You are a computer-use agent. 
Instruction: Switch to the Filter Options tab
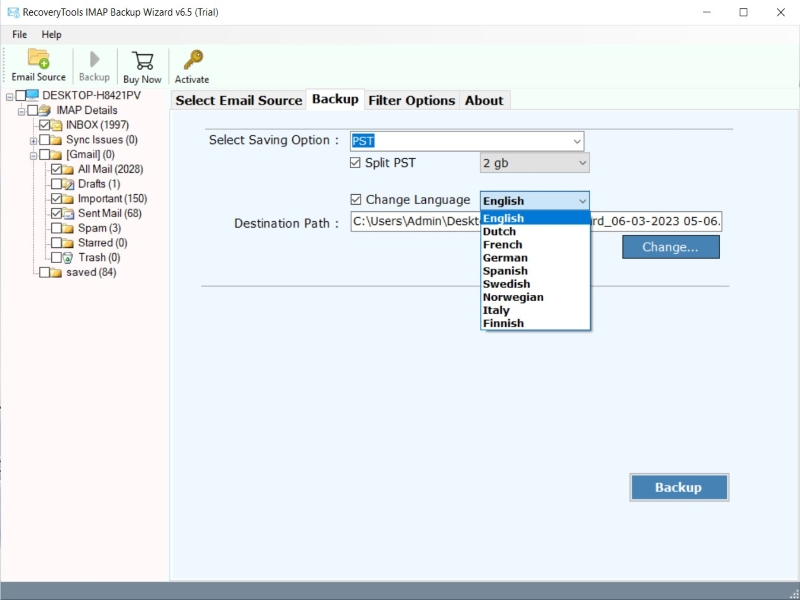[411, 100]
